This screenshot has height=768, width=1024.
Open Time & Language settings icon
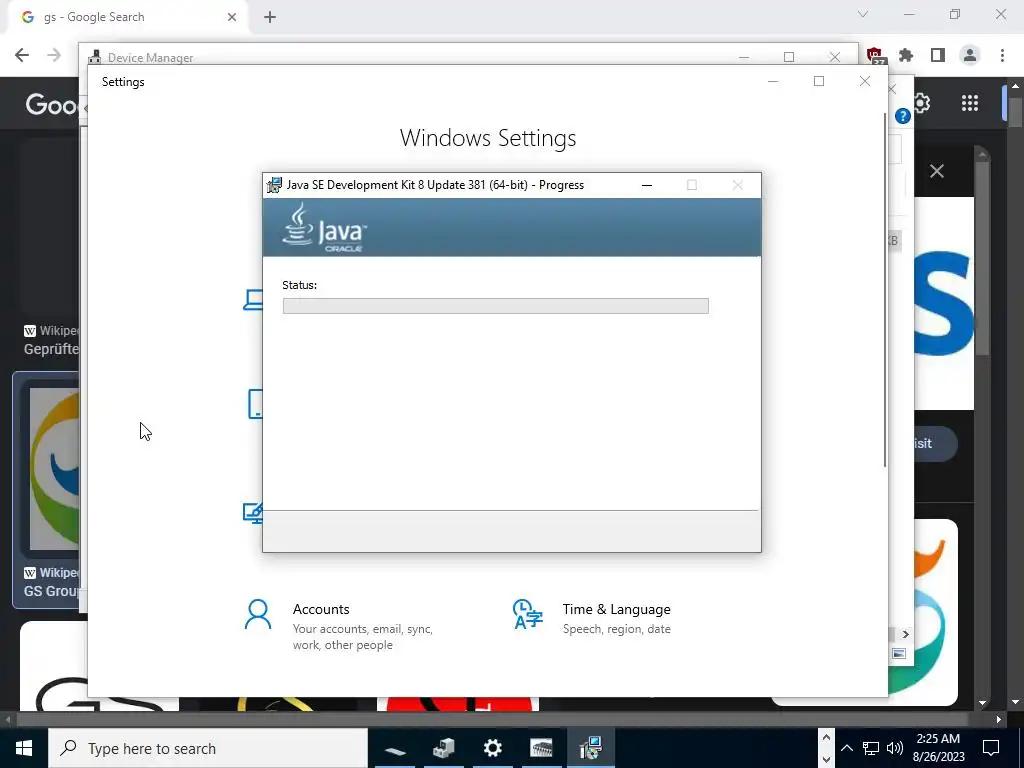528,615
